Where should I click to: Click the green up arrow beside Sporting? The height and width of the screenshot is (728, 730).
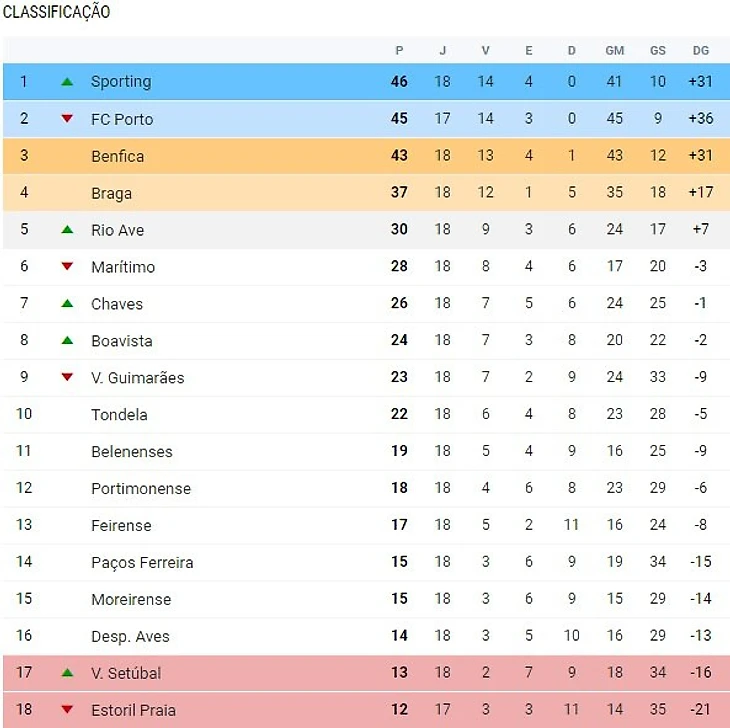tap(67, 82)
